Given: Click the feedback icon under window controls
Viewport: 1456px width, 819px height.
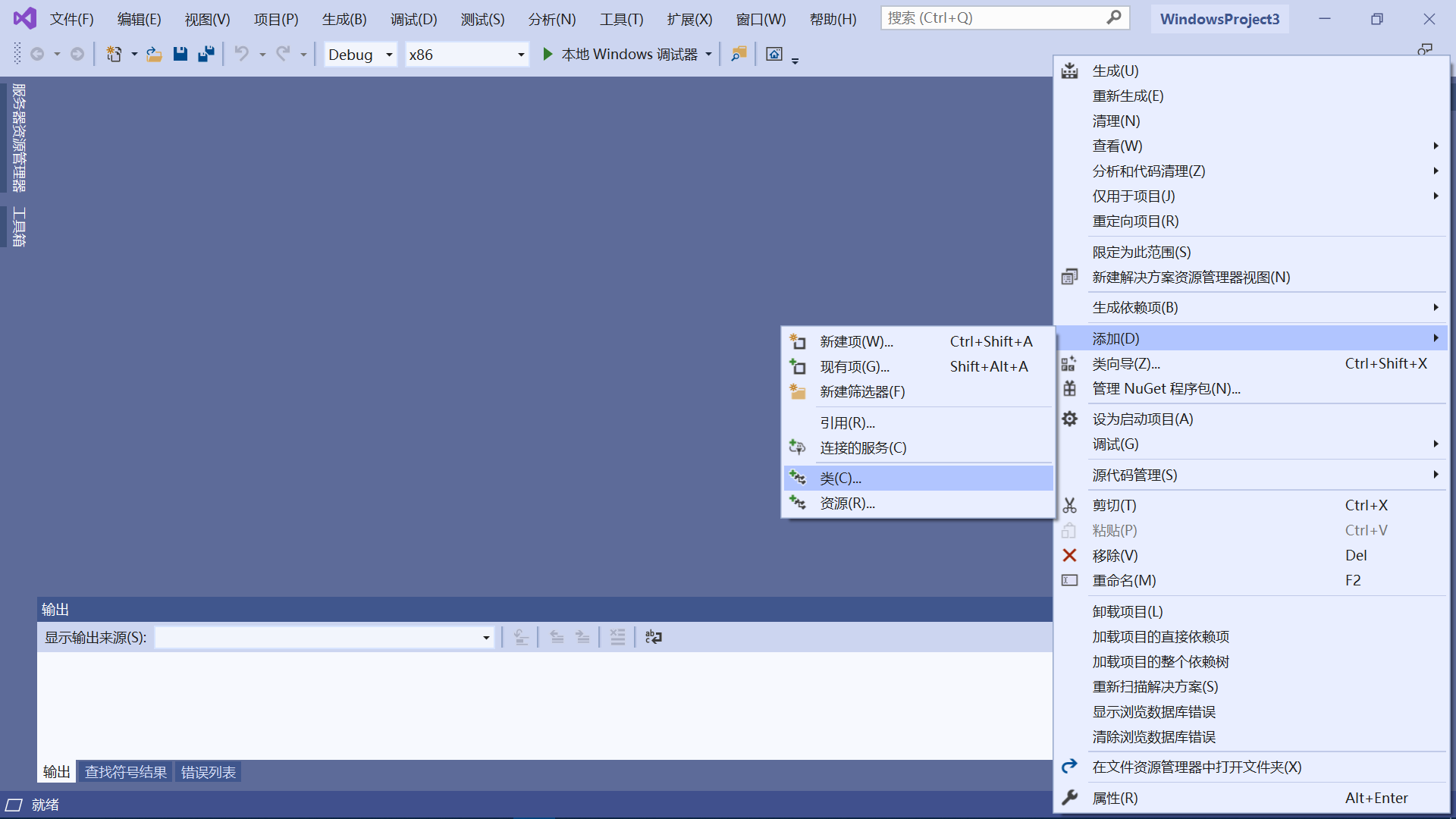Looking at the screenshot, I should (x=1425, y=49).
